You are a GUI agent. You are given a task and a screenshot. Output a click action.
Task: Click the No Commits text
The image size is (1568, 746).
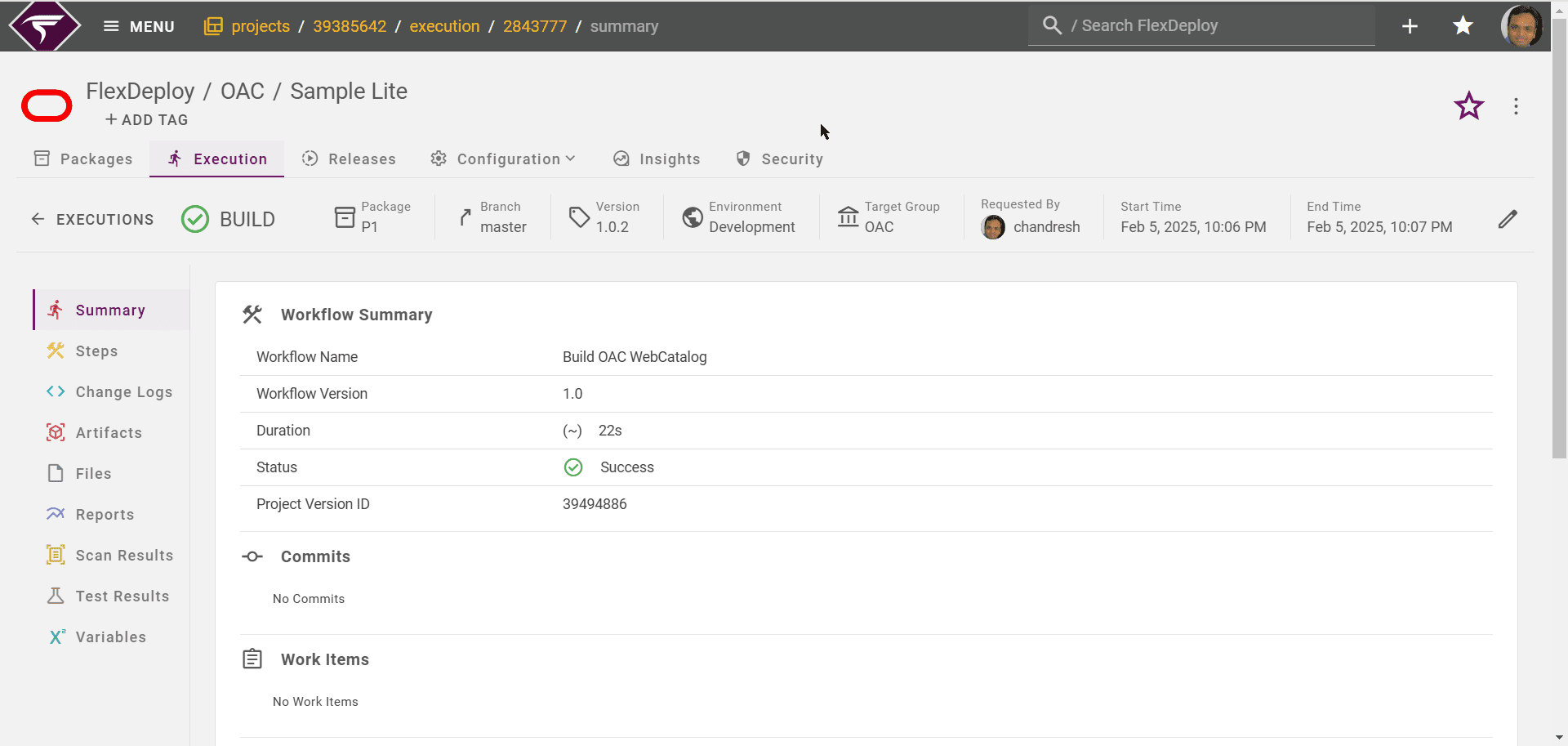309,599
